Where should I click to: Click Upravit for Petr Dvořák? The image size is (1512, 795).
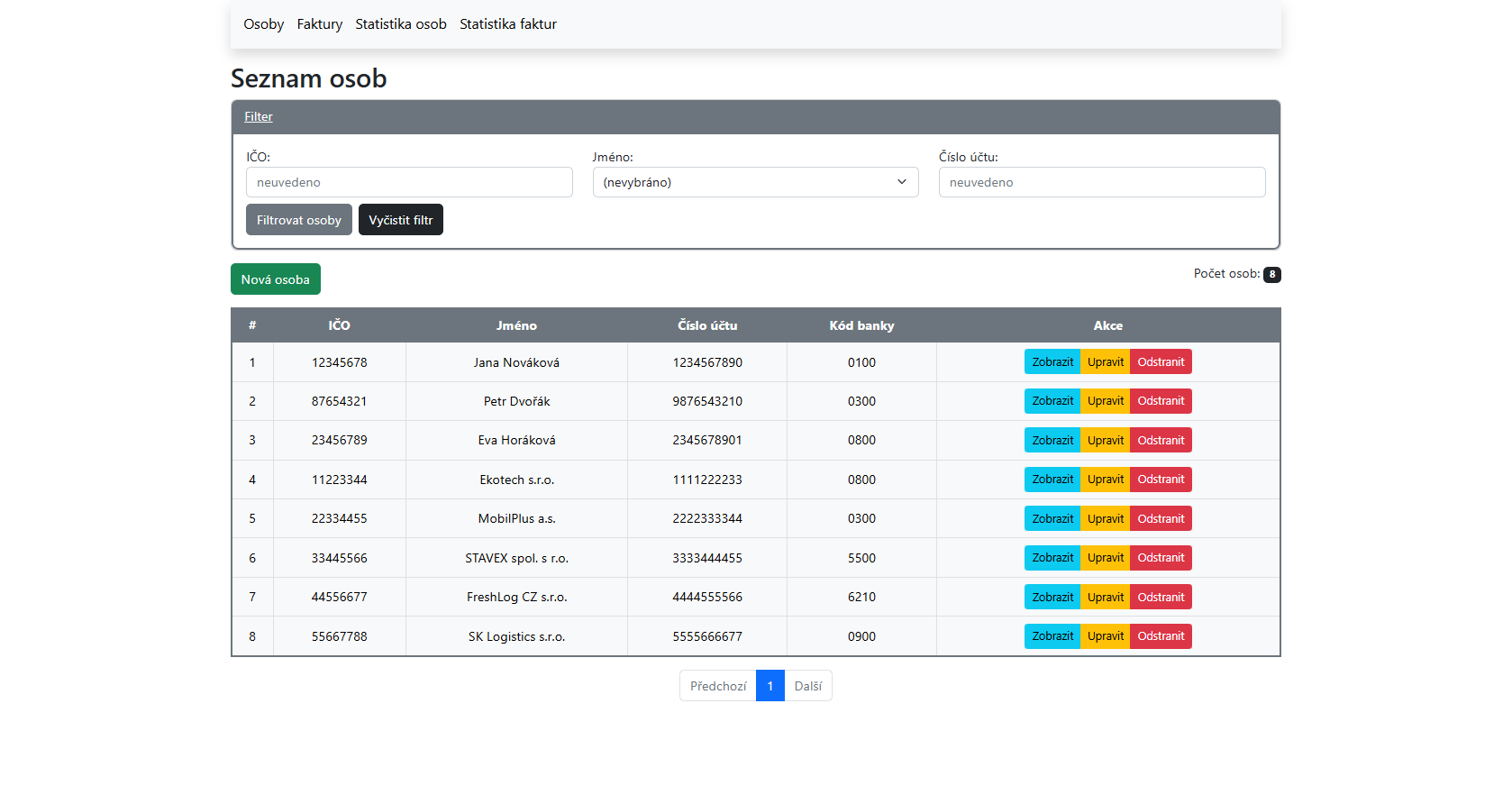1105,401
